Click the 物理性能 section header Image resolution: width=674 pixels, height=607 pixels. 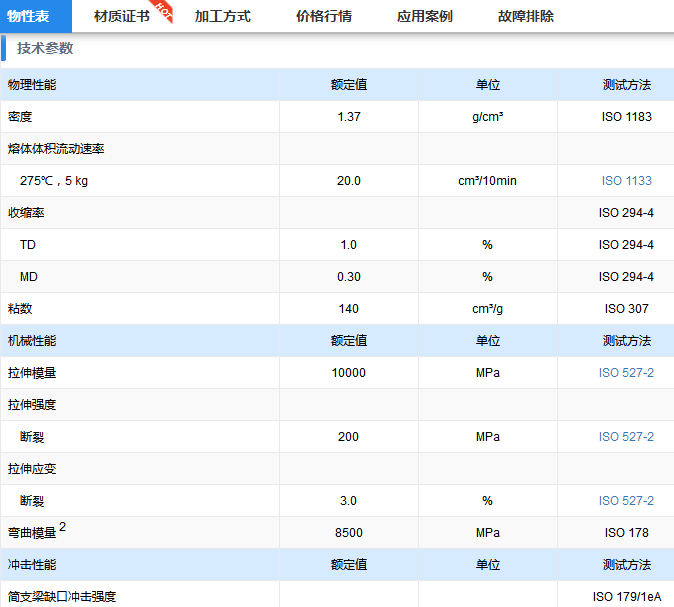click(x=32, y=85)
